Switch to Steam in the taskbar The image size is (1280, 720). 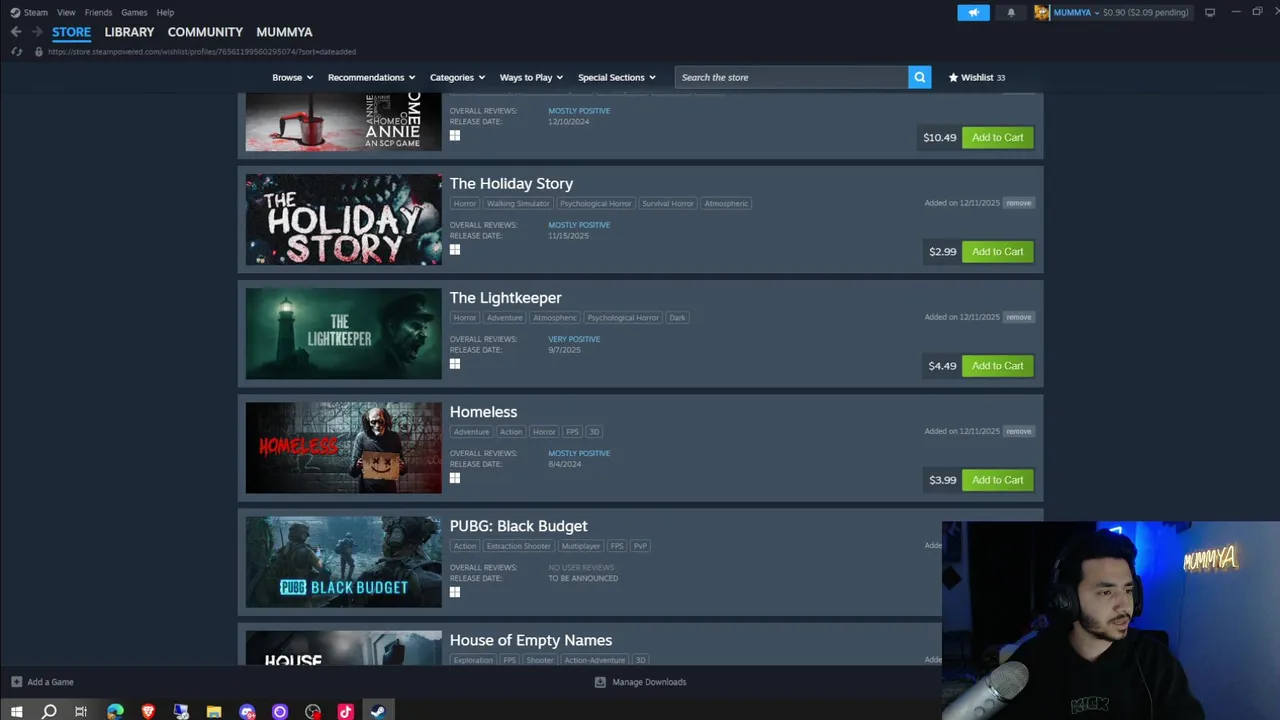click(x=378, y=712)
